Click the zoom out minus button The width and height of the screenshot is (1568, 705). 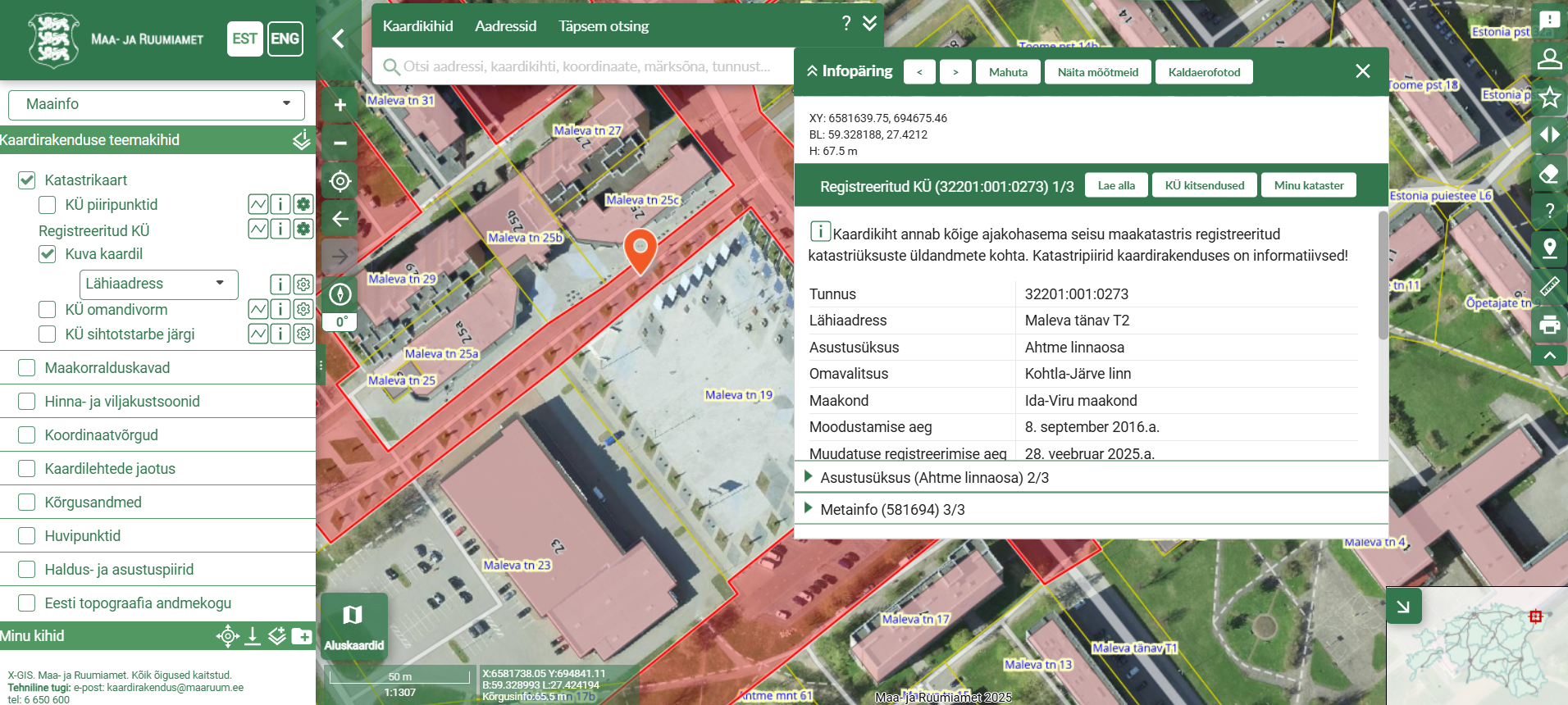340,143
